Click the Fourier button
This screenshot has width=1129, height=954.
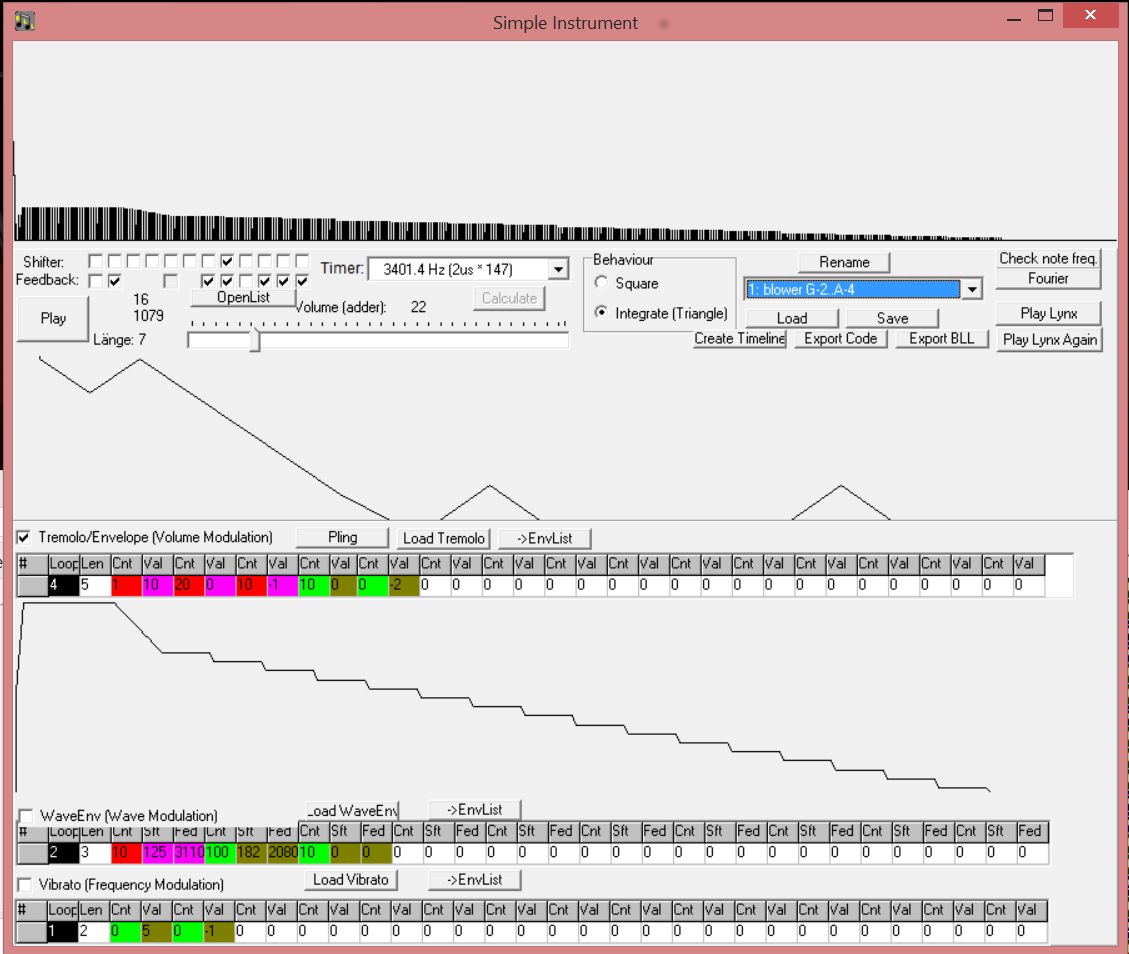1048,278
